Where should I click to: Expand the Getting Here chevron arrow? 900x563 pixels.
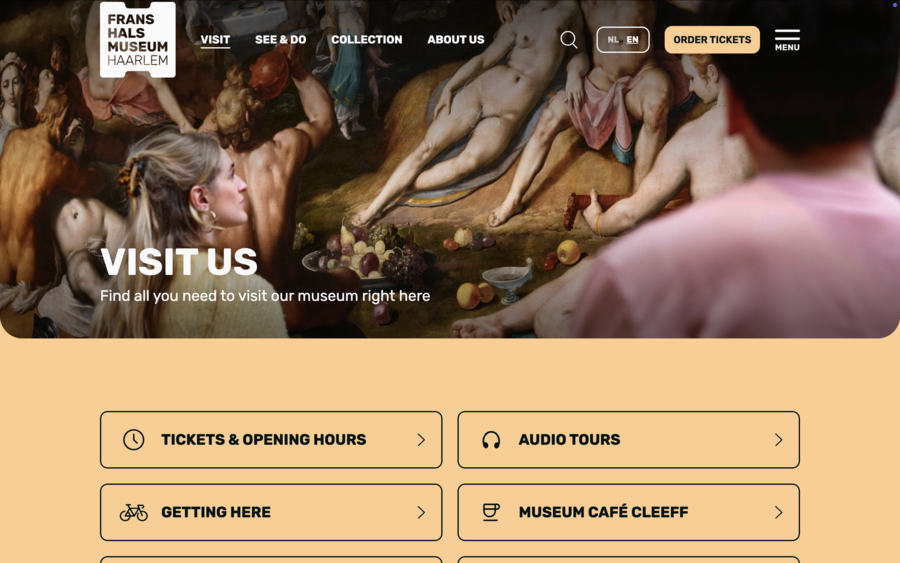pyautogui.click(x=421, y=512)
